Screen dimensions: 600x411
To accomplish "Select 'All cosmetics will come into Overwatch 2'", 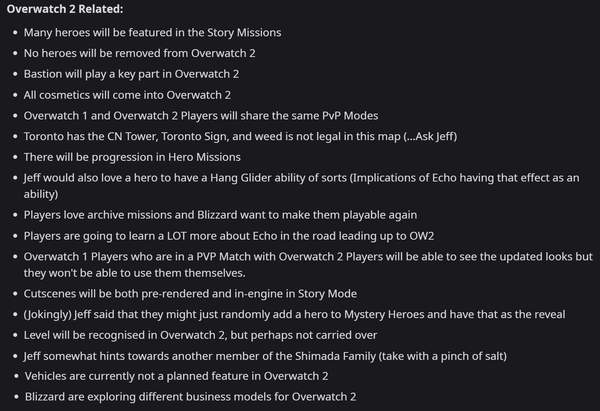I will point(127,95).
